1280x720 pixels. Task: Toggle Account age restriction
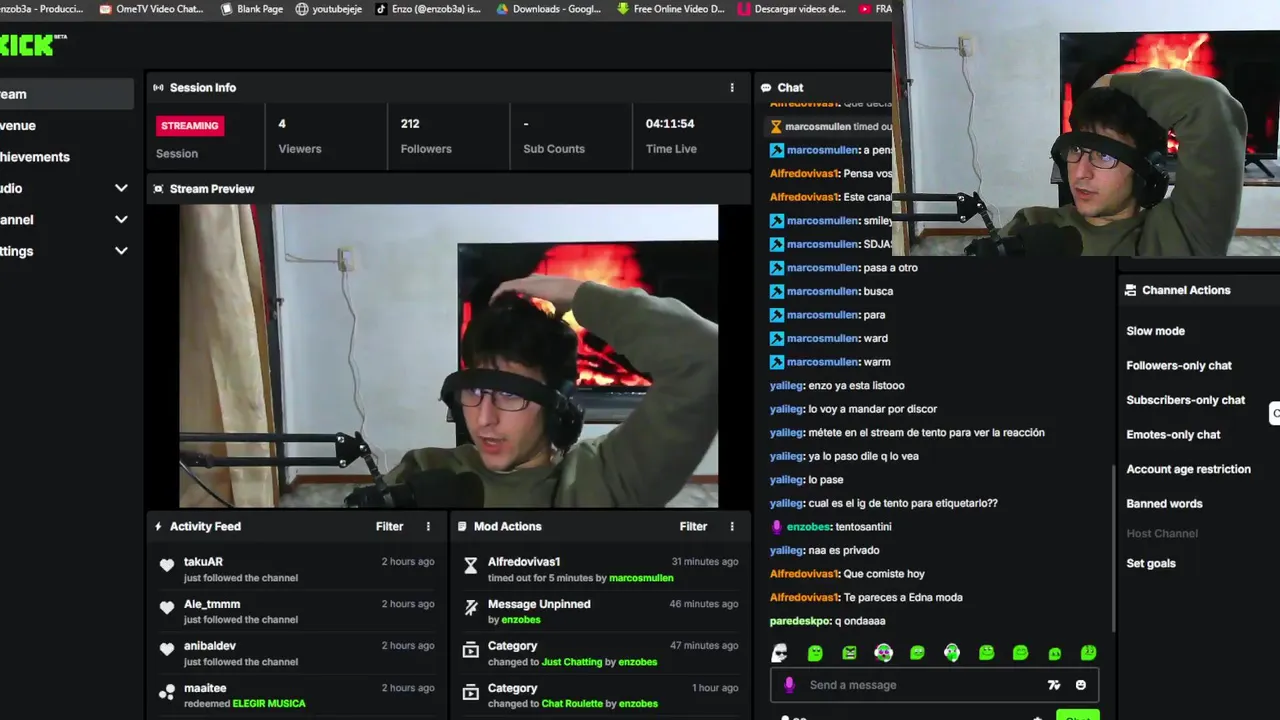[1188, 469]
